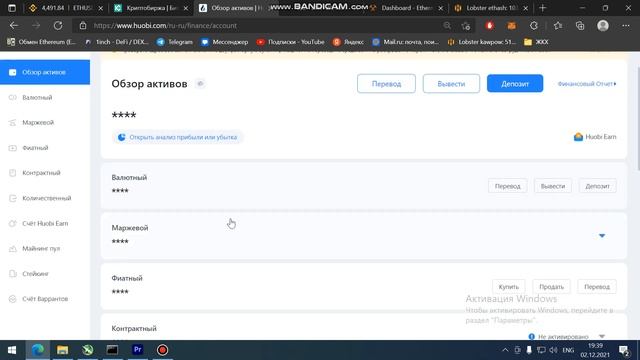Open a new browser tab with plus
Viewport: 640px width, 360px height.
click(x=542, y=8)
